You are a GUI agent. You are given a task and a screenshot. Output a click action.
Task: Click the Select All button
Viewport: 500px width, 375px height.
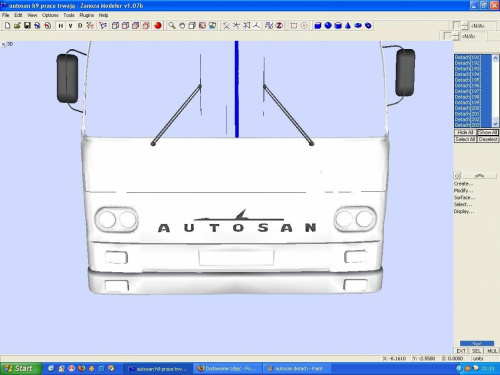pyautogui.click(x=465, y=139)
